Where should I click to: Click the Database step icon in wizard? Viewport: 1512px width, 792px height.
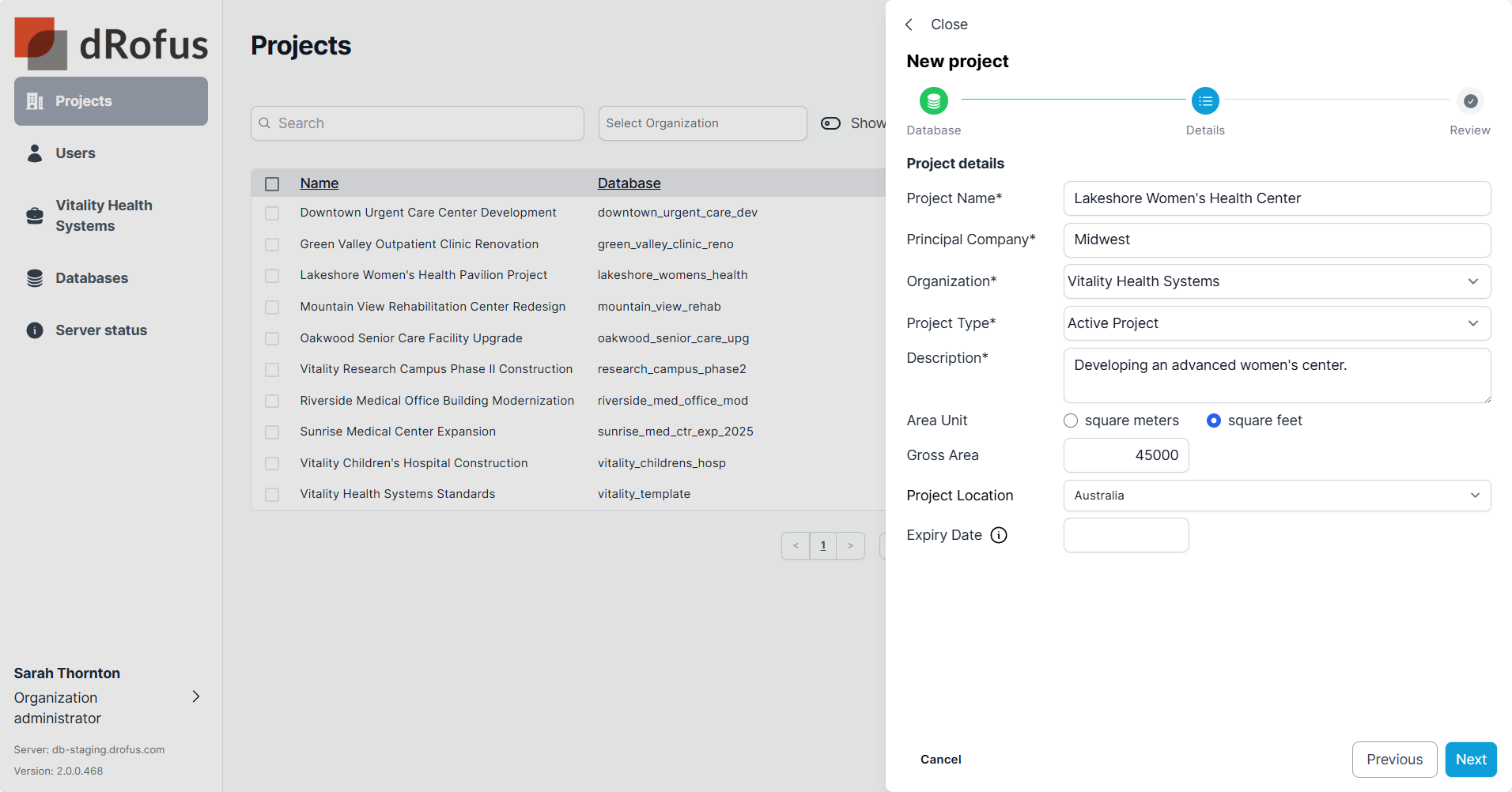click(x=933, y=101)
